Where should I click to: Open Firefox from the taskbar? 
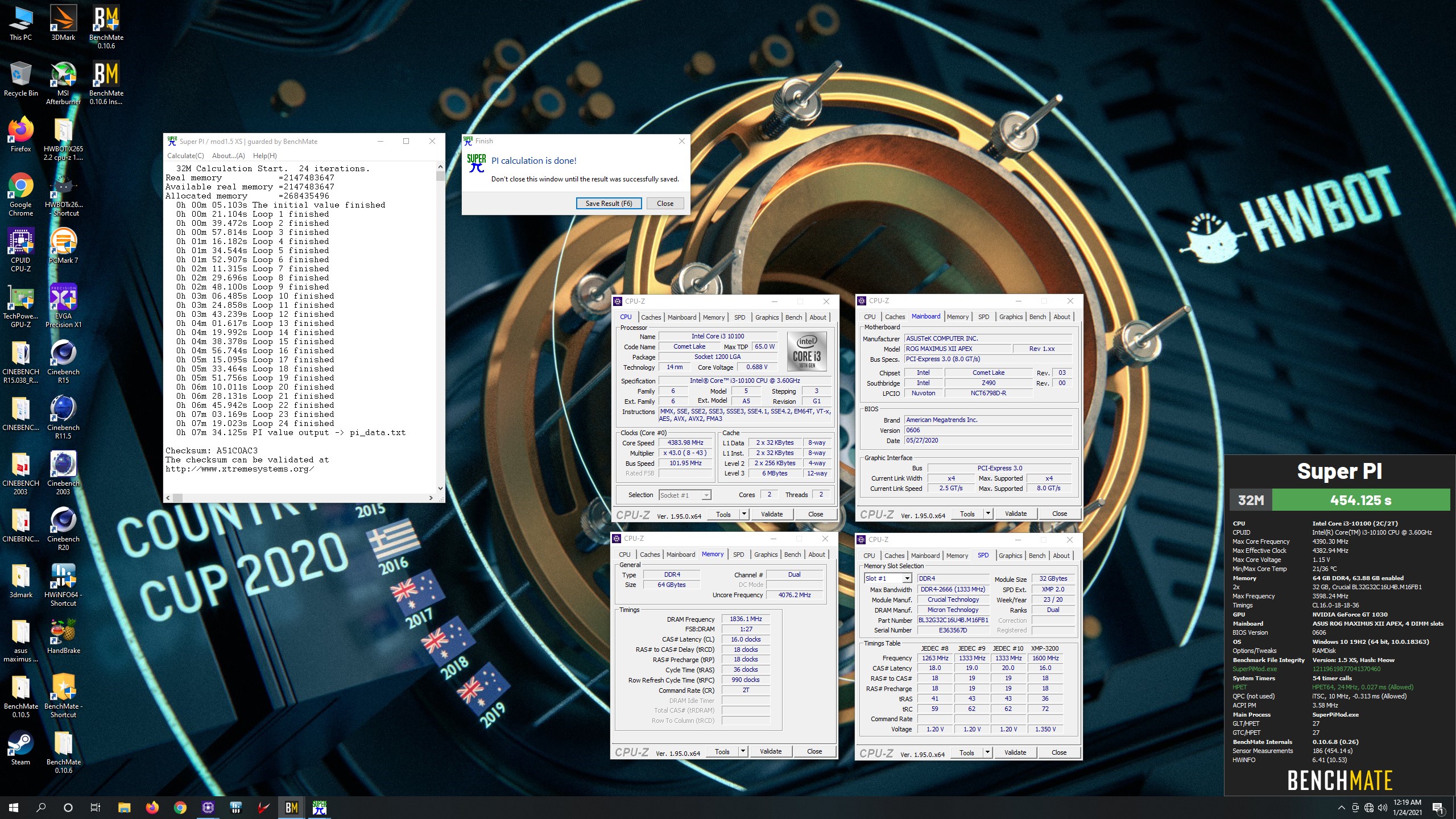[152, 808]
